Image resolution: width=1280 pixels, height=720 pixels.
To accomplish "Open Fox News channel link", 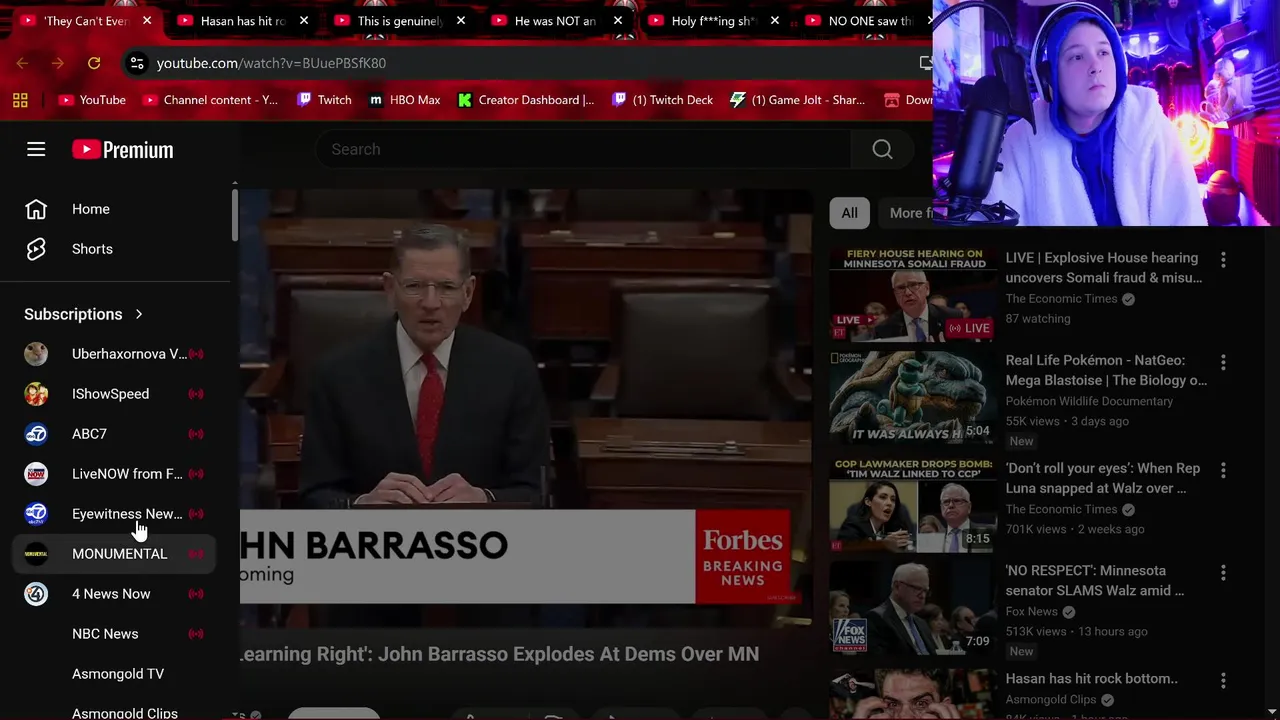I will 1031,612.
